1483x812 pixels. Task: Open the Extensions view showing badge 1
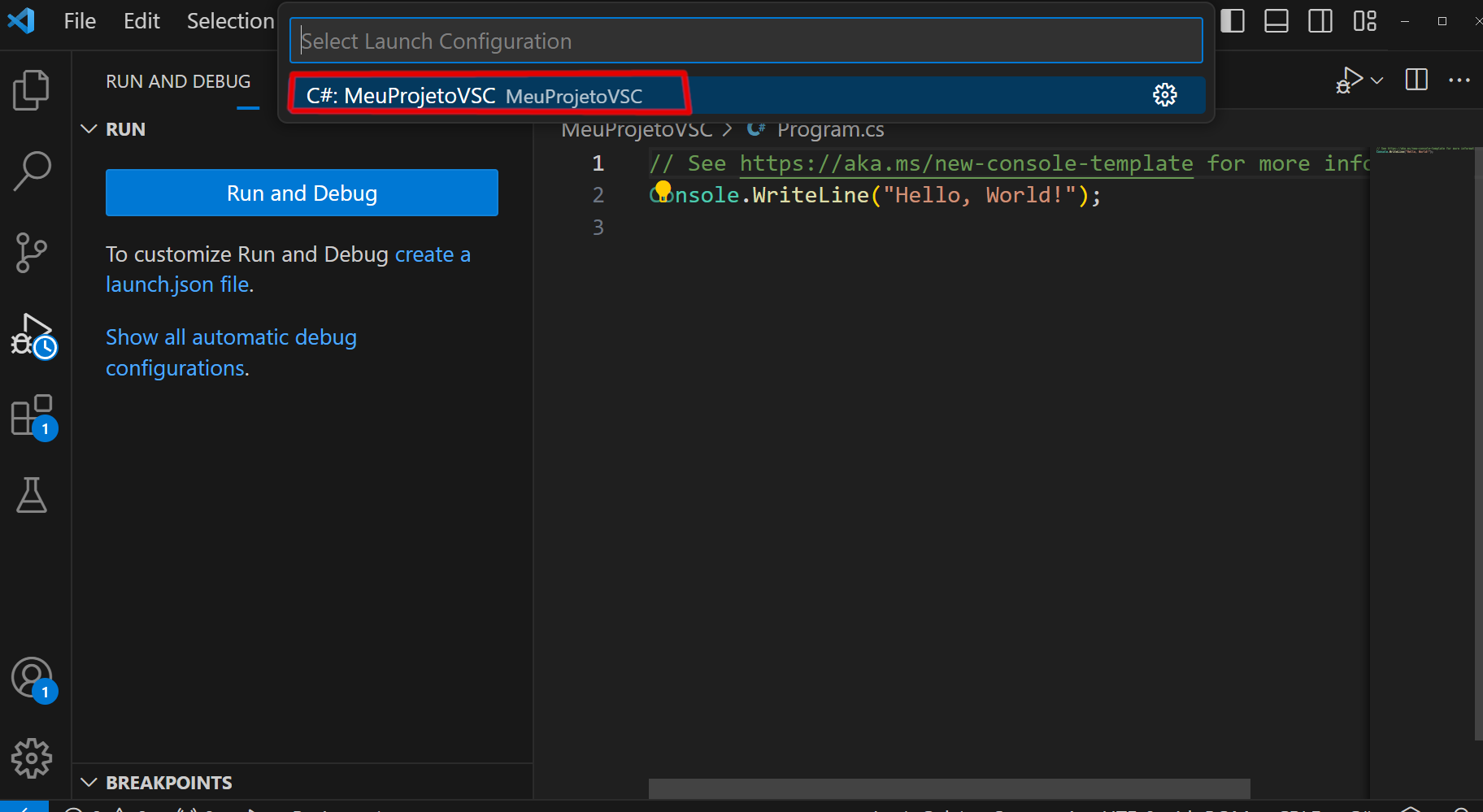coord(31,415)
